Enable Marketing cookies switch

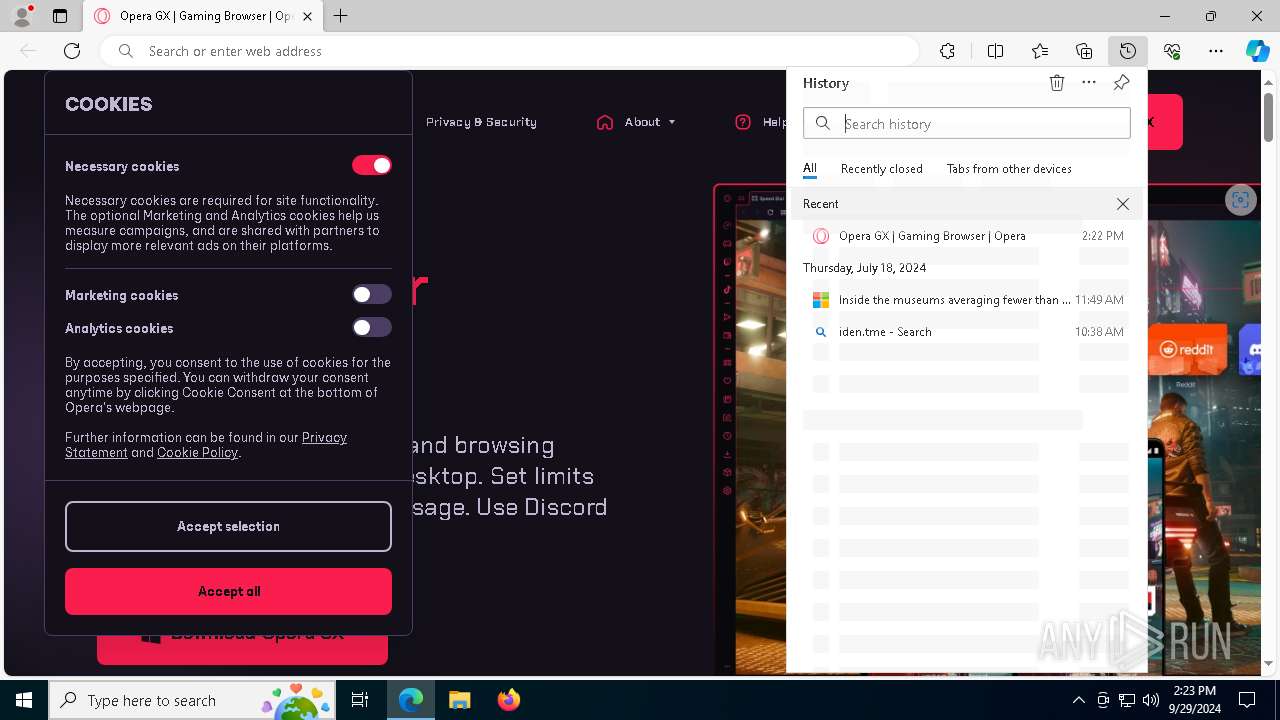tap(372, 294)
